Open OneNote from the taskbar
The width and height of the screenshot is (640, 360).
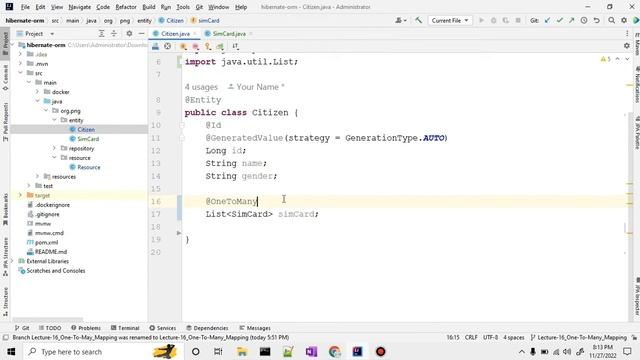pos(311,351)
